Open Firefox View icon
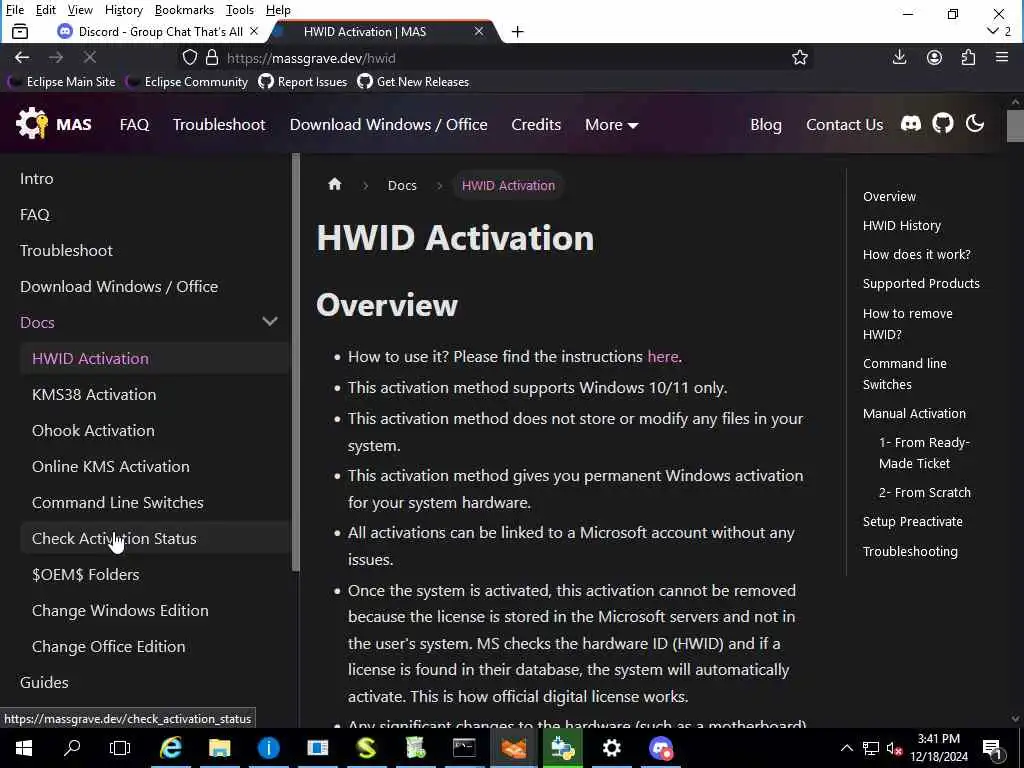This screenshot has width=1024, height=768. (20, 31)
